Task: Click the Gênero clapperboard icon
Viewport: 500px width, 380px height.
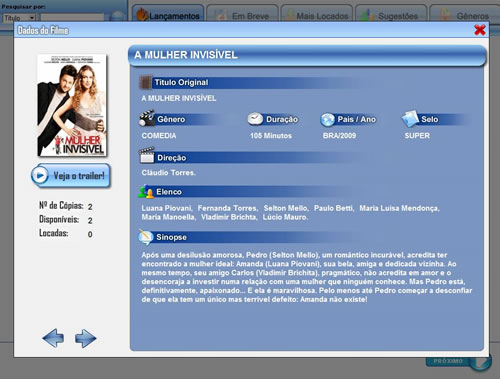Action: point(147,118)
